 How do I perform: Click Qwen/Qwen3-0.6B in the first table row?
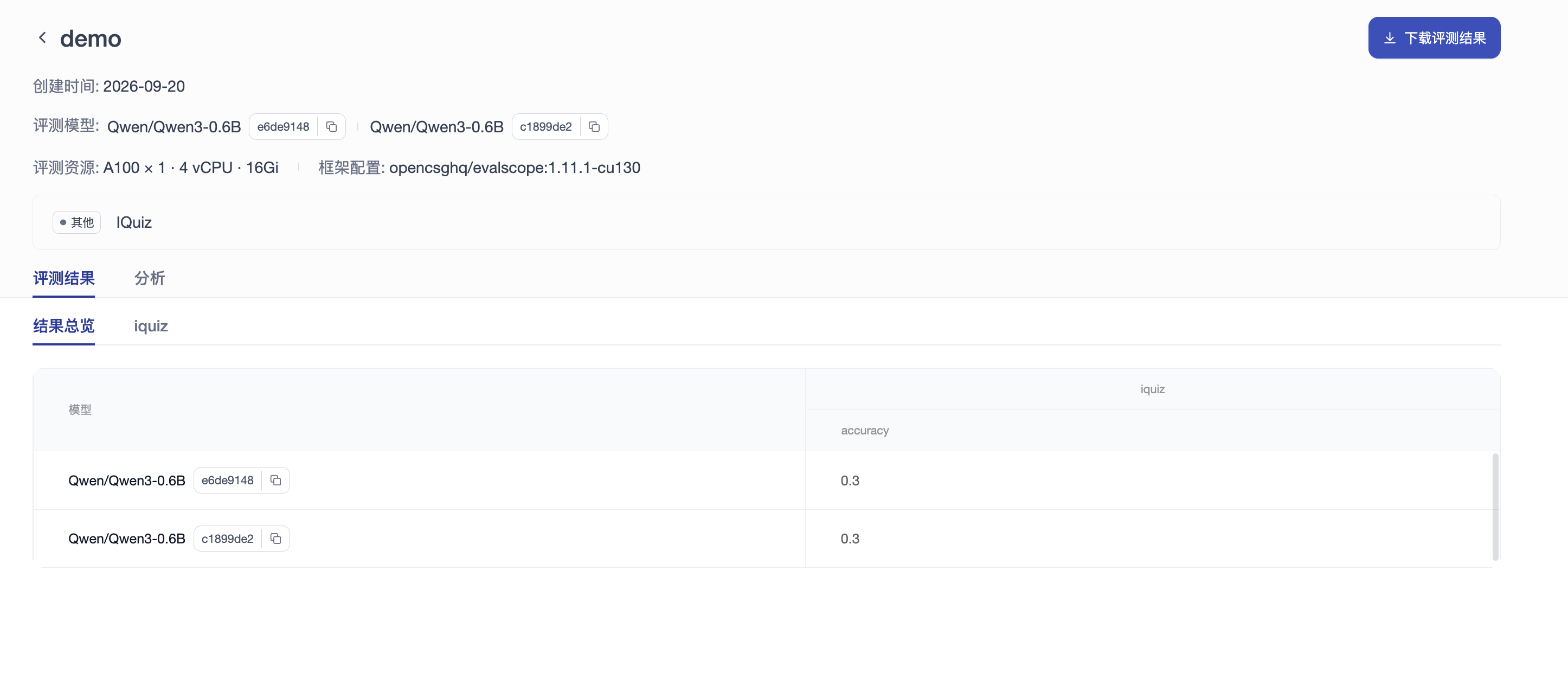pyautogui.click(x=127, y=481)
